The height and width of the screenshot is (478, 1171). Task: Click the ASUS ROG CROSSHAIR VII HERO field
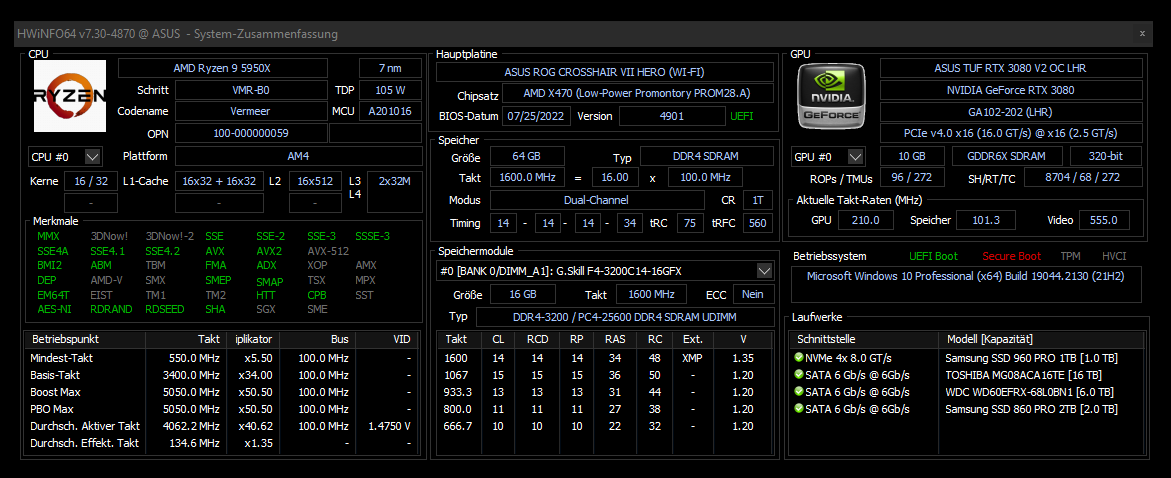click(604, 72)
